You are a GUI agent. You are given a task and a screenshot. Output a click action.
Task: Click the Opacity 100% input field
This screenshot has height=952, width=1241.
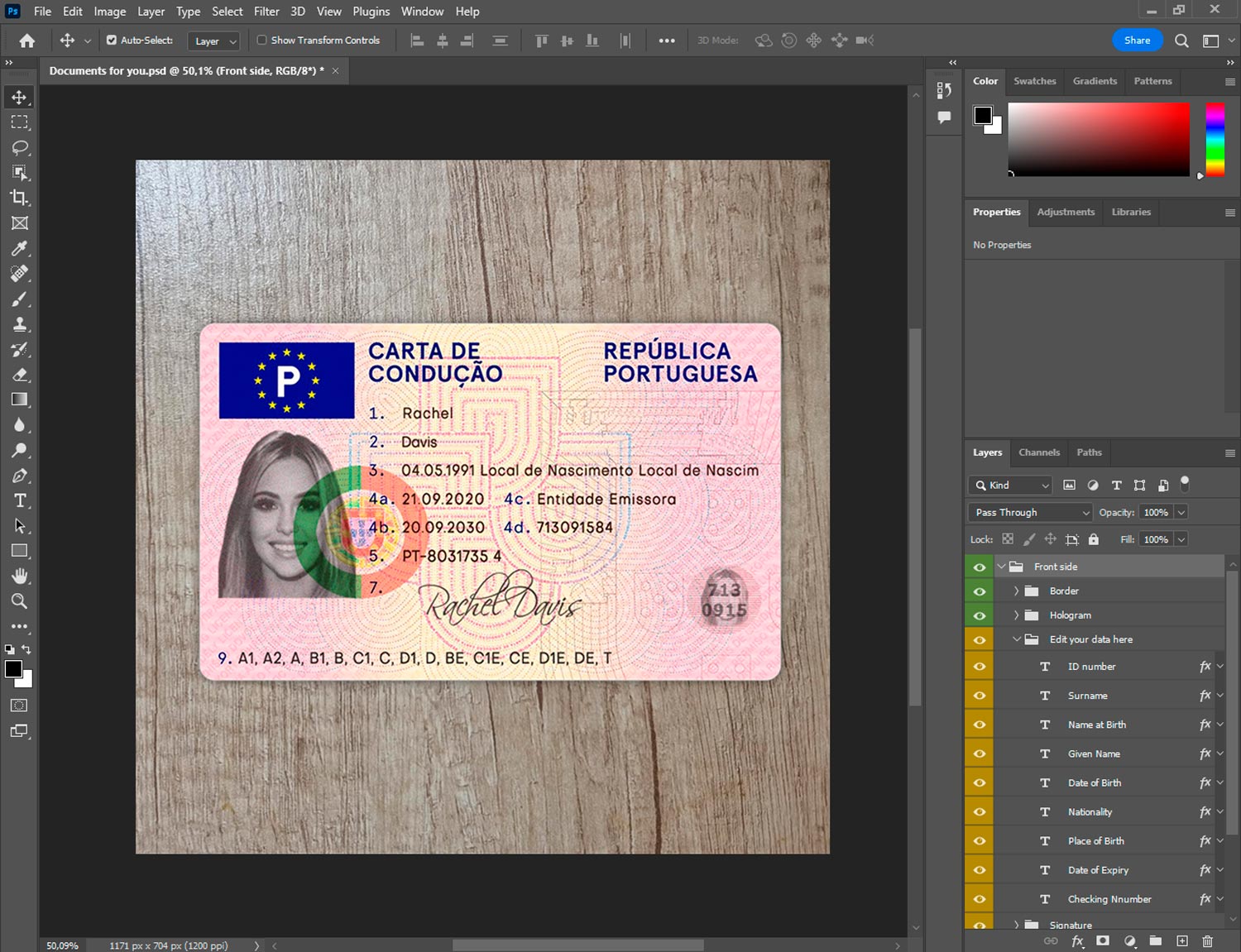click(x=1155, y=513)
